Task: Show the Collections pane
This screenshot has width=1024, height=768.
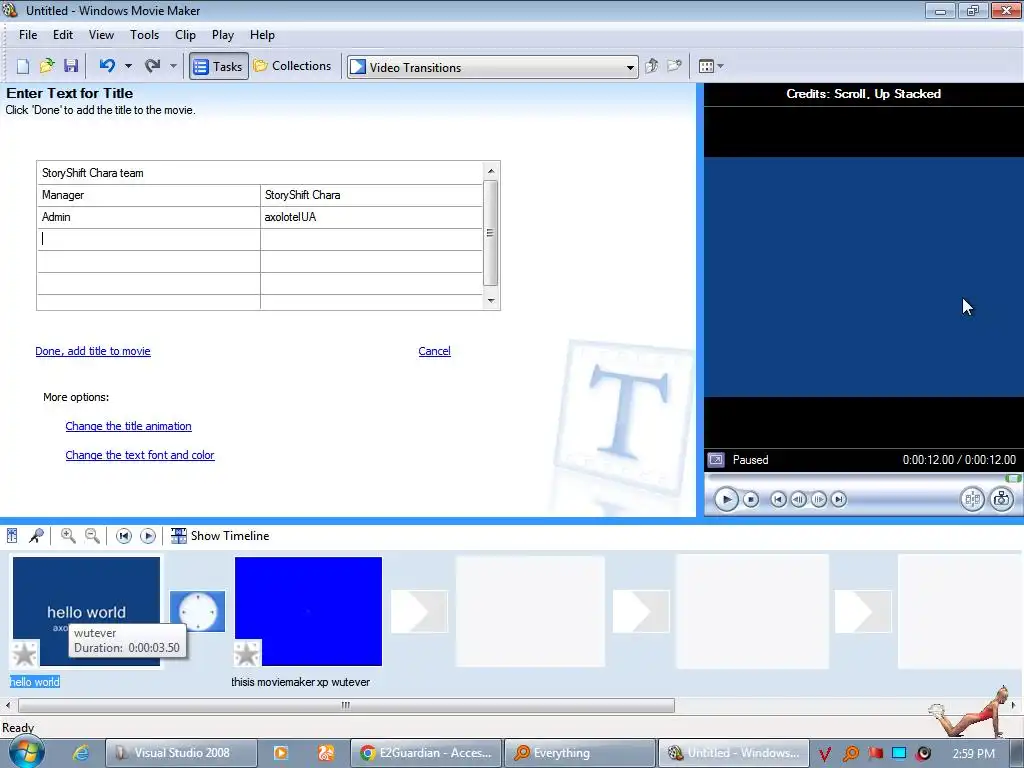Action: [293, 66]
